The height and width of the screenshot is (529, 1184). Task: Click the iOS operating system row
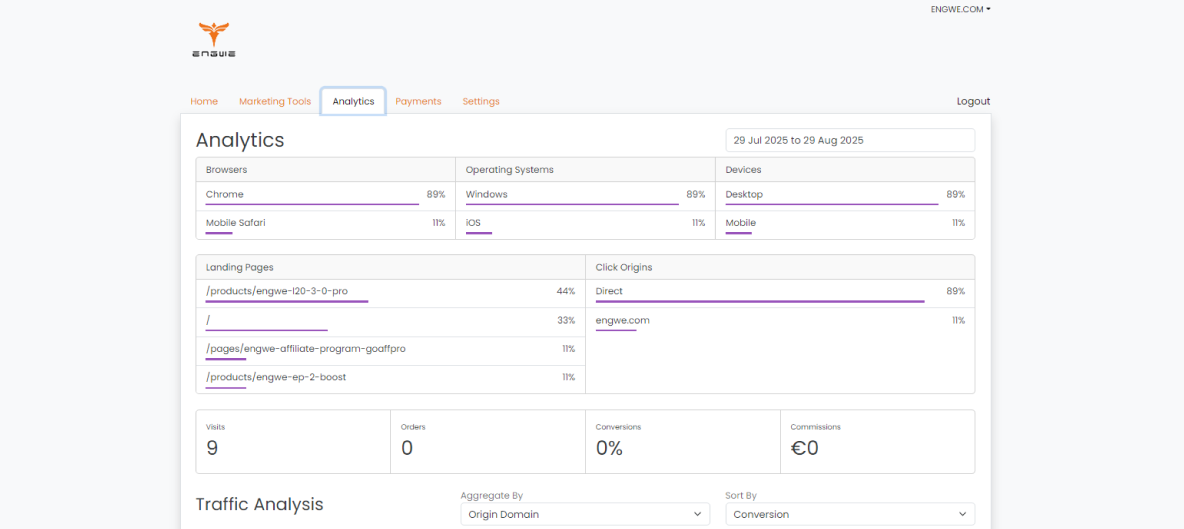click(585, 225)
